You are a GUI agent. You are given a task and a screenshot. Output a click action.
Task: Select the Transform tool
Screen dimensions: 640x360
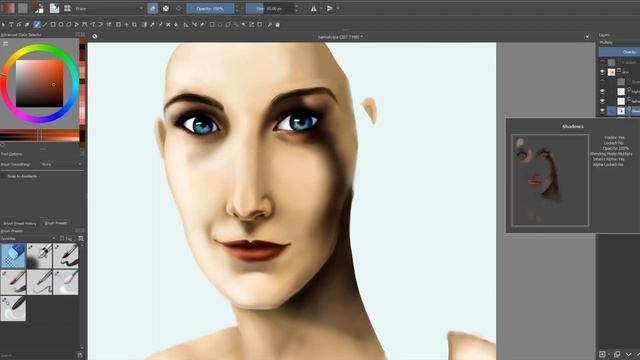tap(118, 24)
